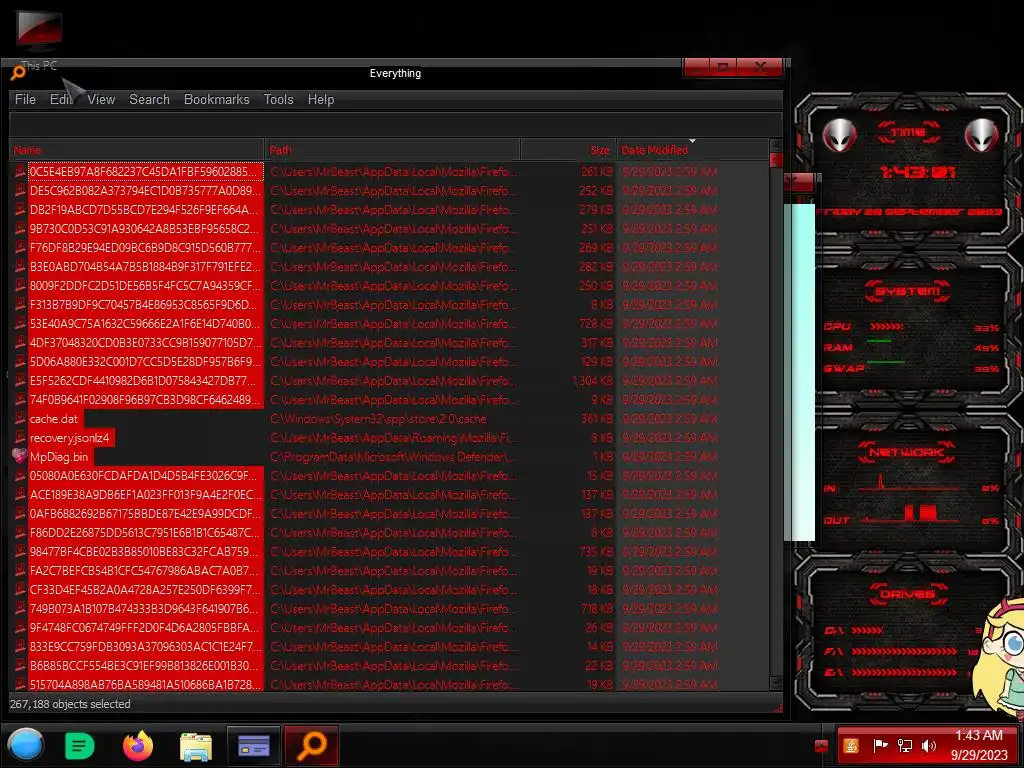Image resolution: width=1024 pixels, height=768 pixels.
Task: Launch Firefox from the taskbar
Action: tap(138, 745)
